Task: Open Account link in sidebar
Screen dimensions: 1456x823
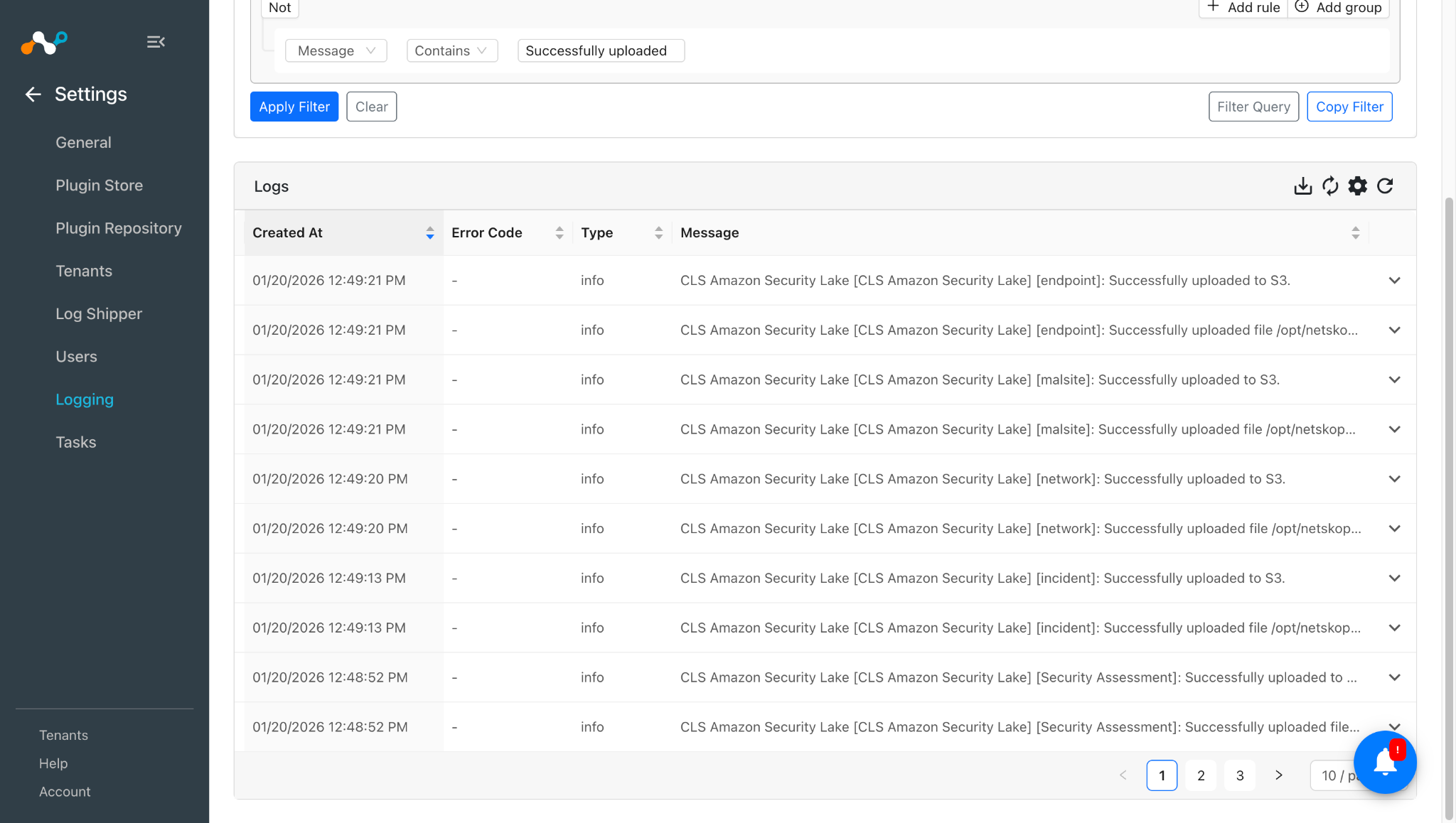Action: pos(65,792)
